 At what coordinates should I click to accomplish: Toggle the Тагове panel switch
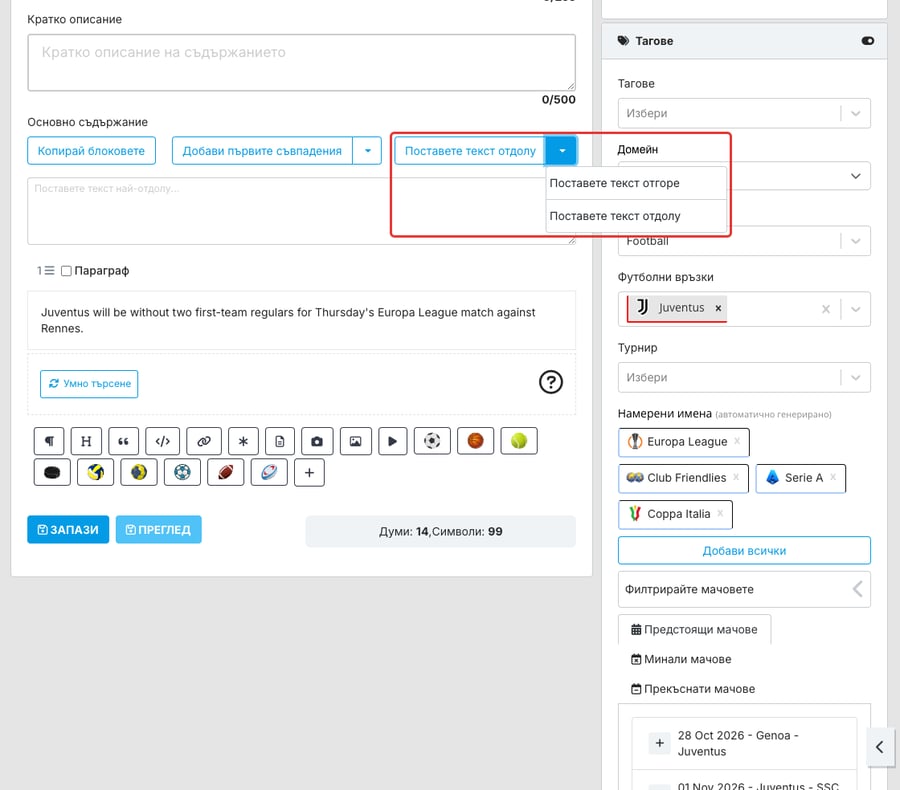[868, 41]
